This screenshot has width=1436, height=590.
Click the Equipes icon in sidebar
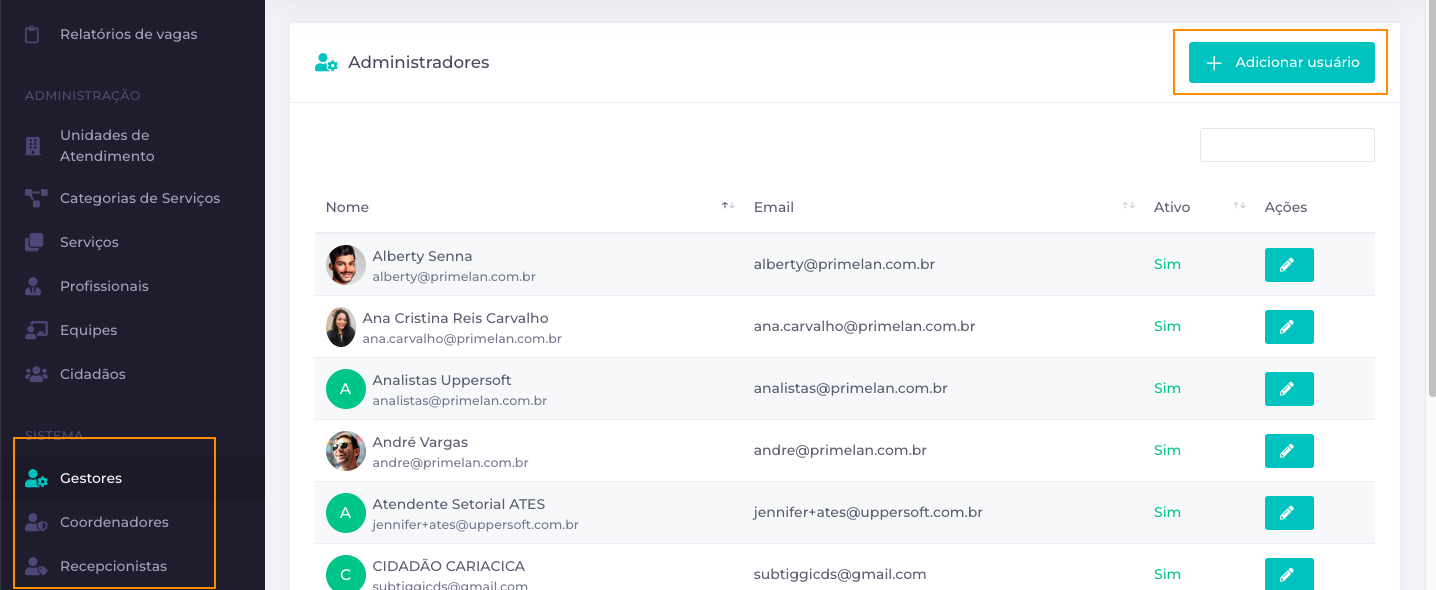36,330
